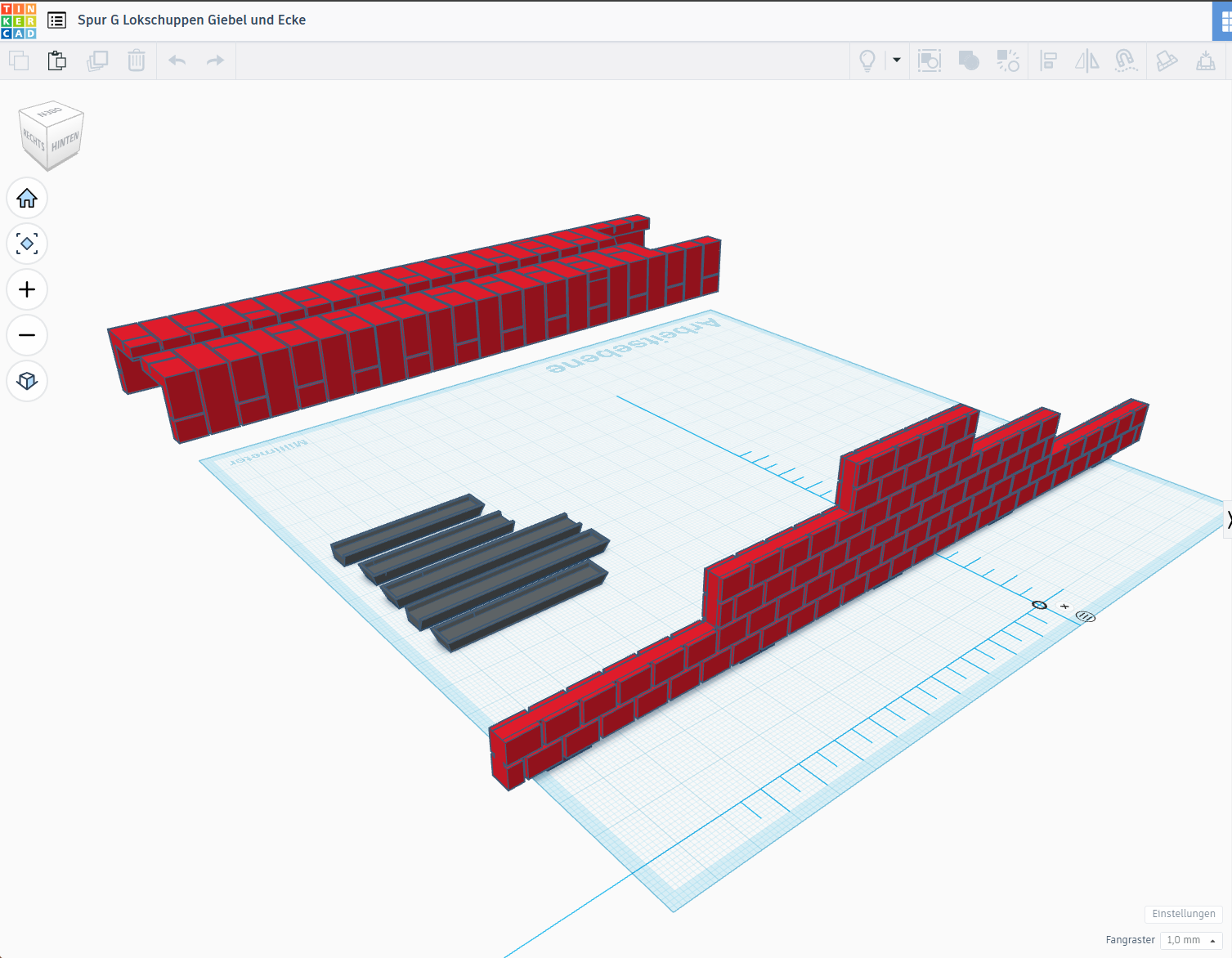Screen dimensions: 1232x958
Task: Click the Align tool icon
Action: [1048, 60]
